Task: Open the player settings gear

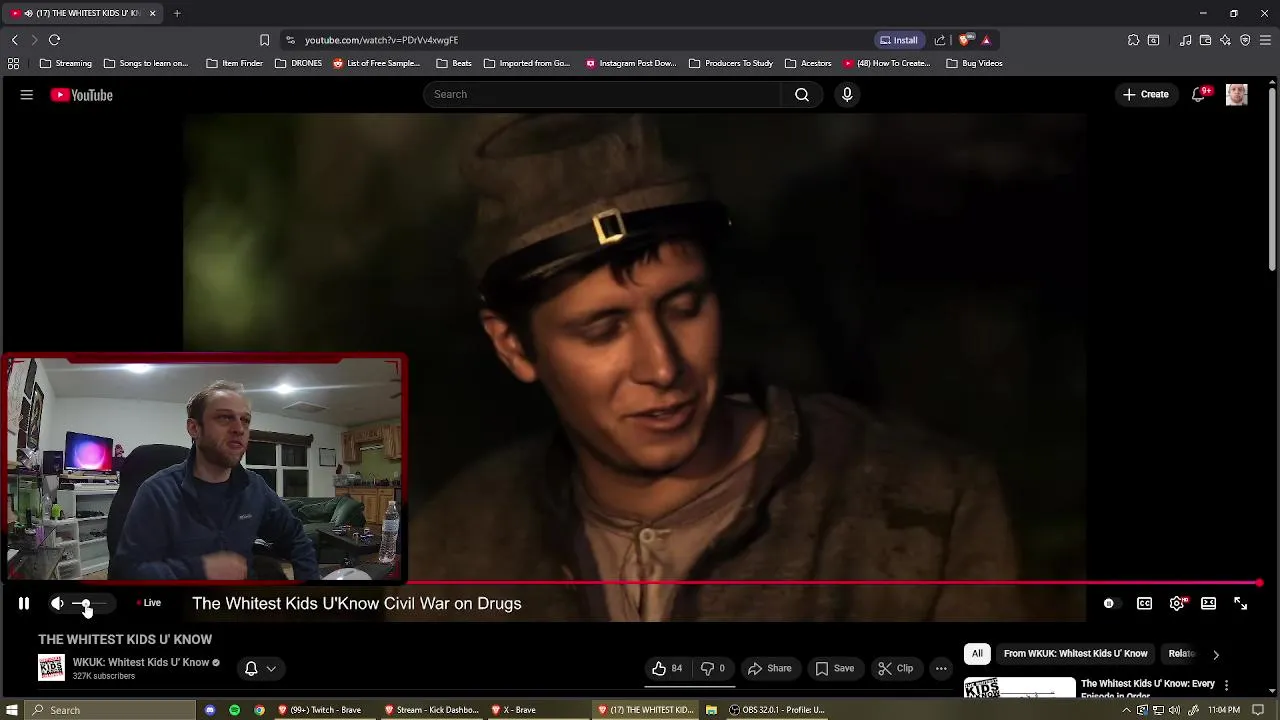Action: 1177,603
